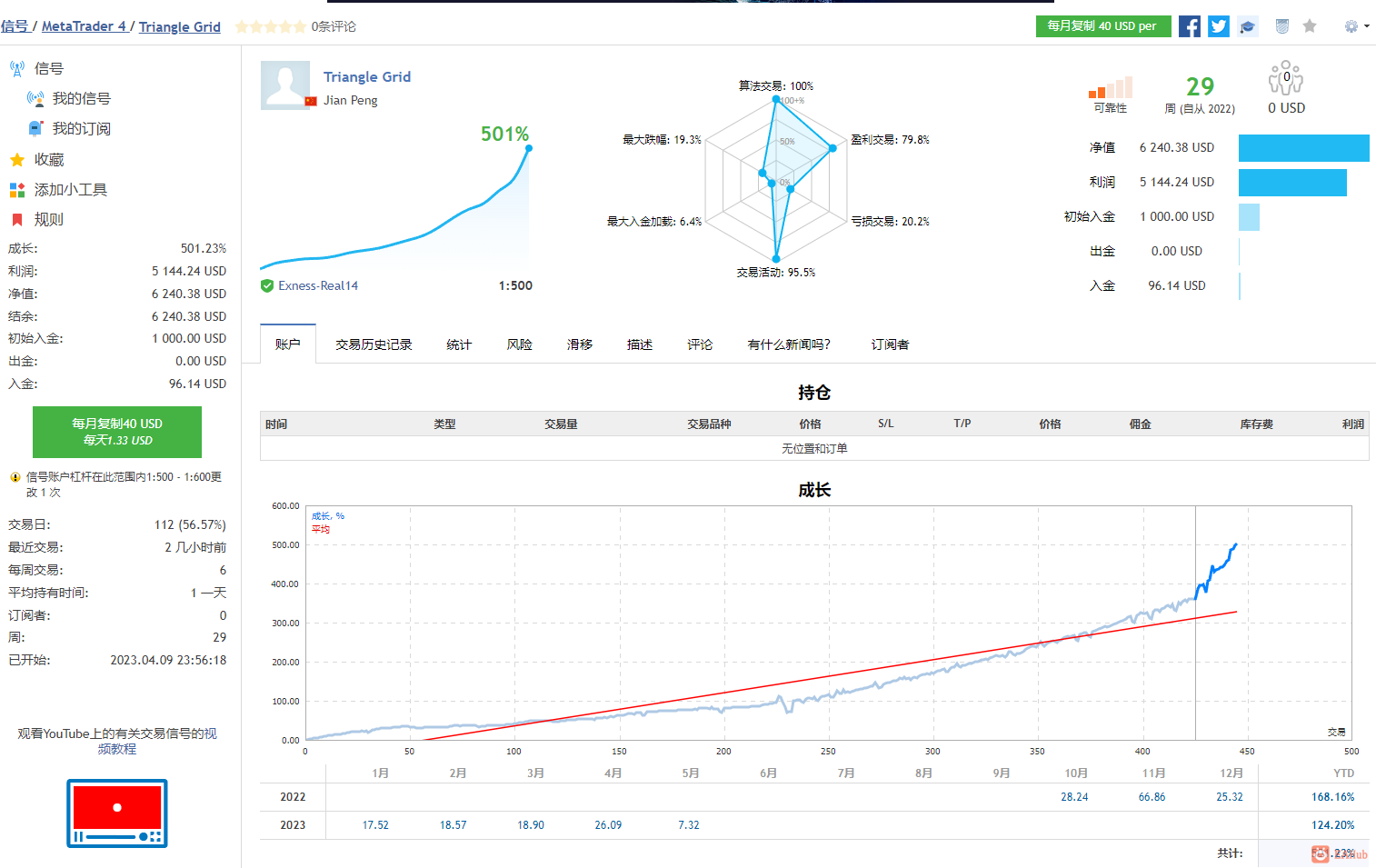Click the five-star rating icons in the breadcrumb
1376x868 pixels.
point(271,26)
